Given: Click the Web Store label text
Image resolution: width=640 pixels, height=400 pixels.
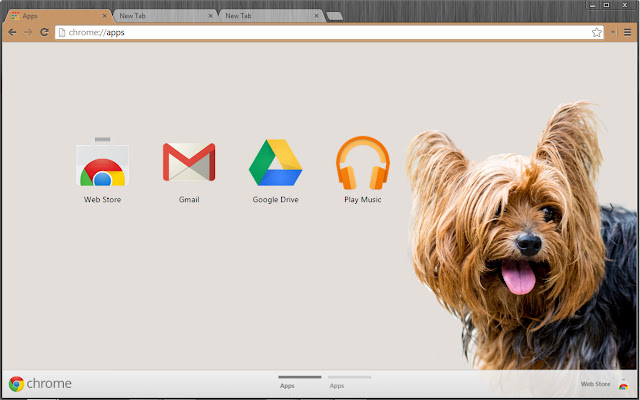Looking at the screenshot, I should coord(102,200).
